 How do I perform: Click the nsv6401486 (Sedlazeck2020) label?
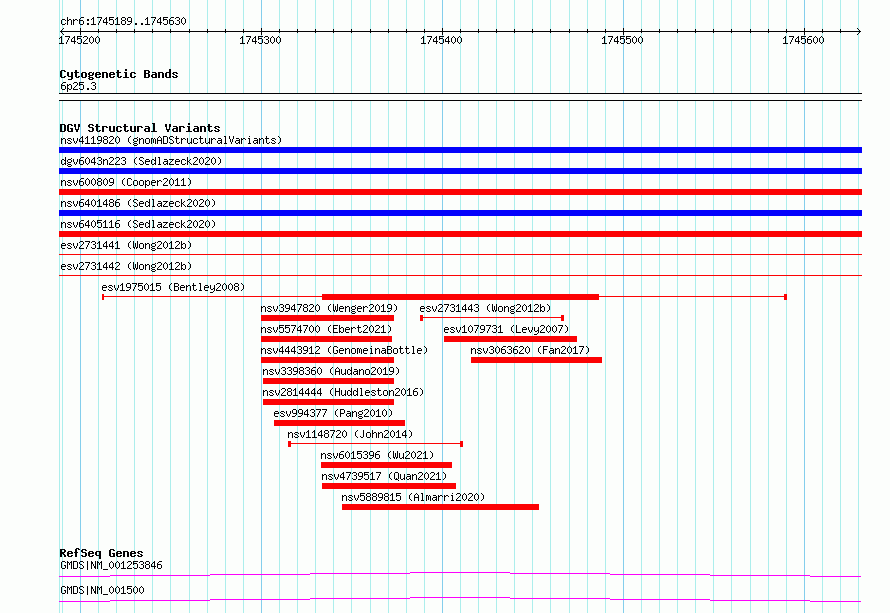point(138,203)
